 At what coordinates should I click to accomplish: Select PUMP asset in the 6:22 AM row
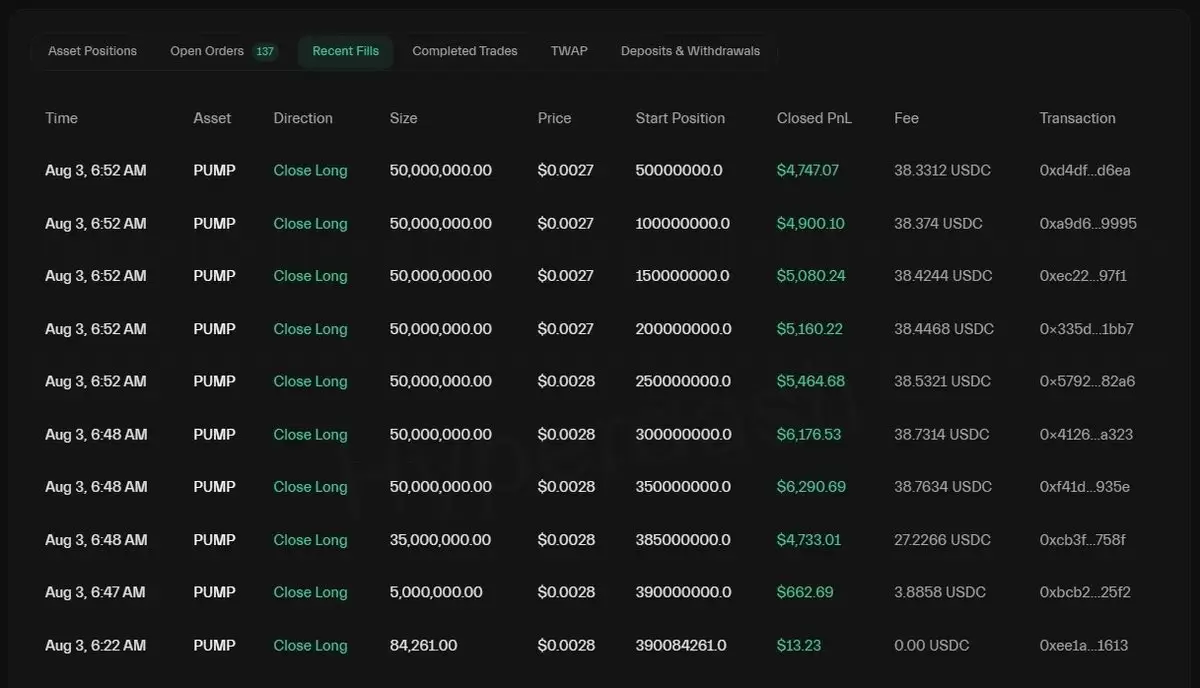215,645
